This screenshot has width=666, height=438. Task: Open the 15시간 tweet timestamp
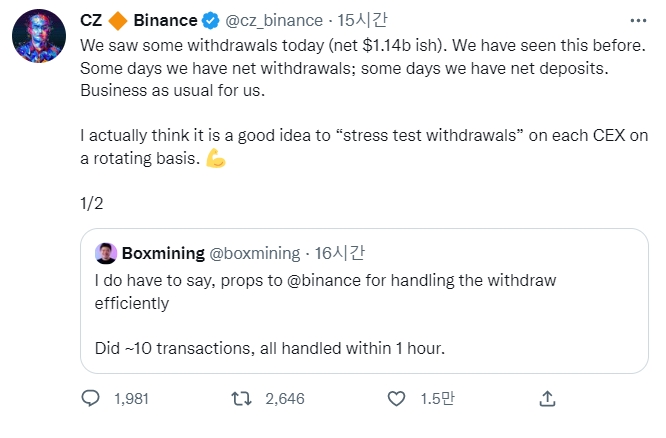pyautogui.click(x=363, y=20)
